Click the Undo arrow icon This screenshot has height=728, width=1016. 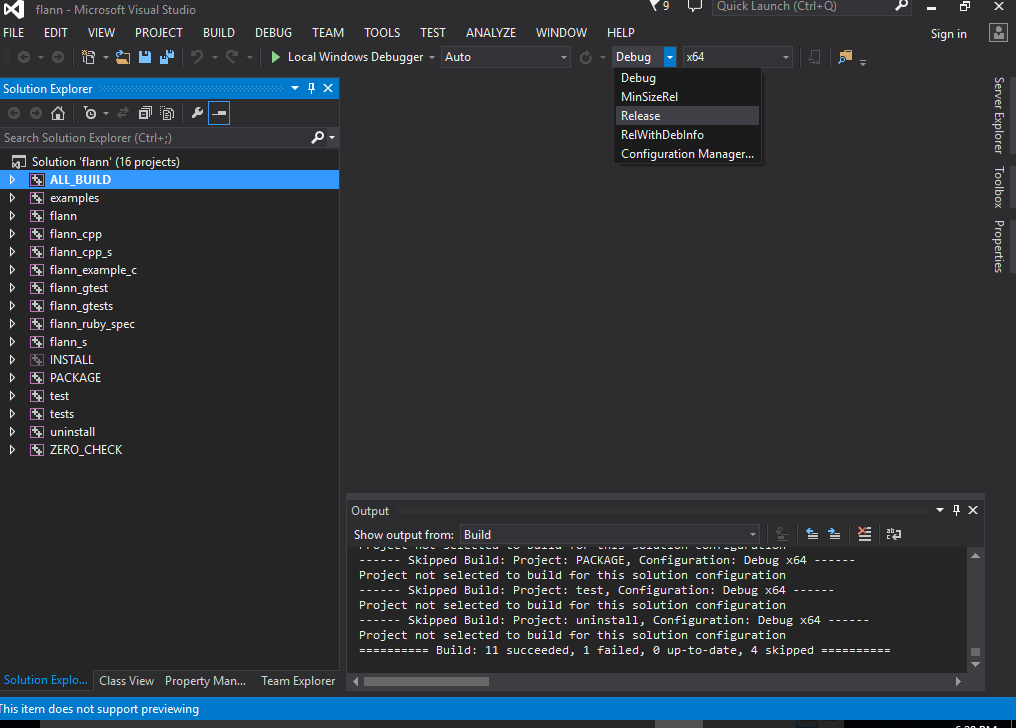pos(197,57)
